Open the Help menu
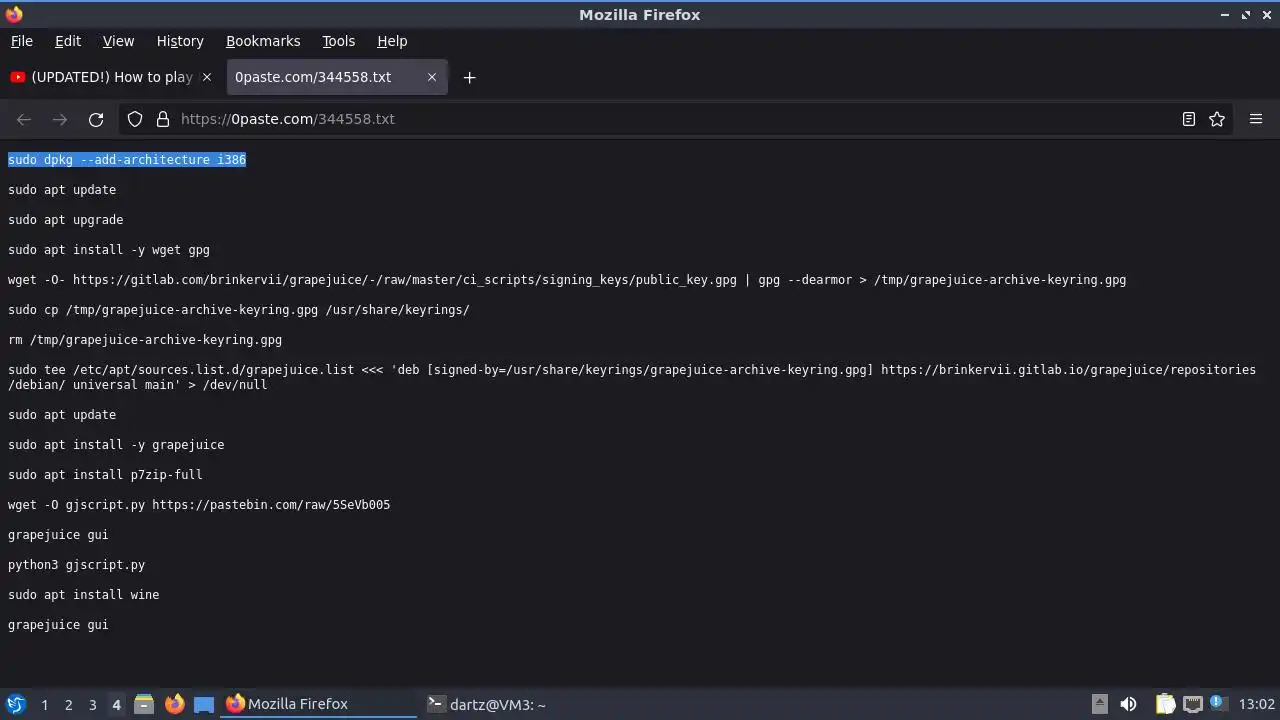 [x=392, y=41]
